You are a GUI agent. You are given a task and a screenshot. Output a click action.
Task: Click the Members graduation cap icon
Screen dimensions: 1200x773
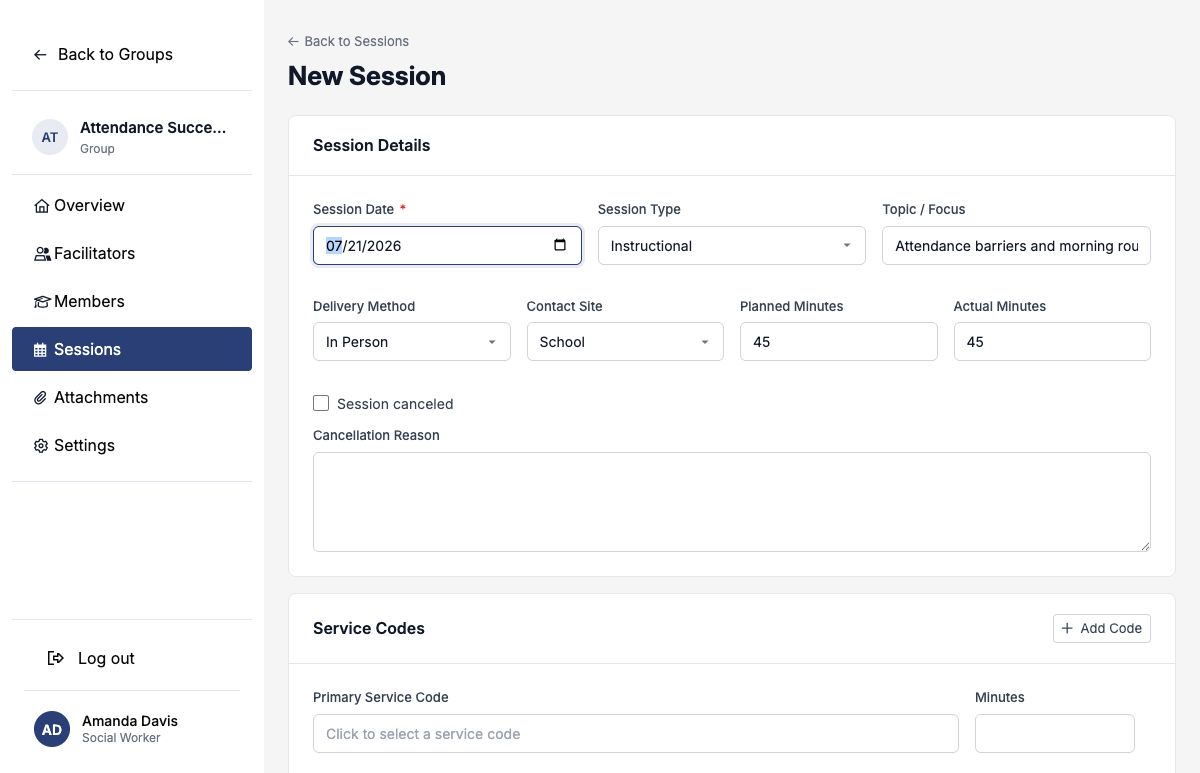click(42, 302)
